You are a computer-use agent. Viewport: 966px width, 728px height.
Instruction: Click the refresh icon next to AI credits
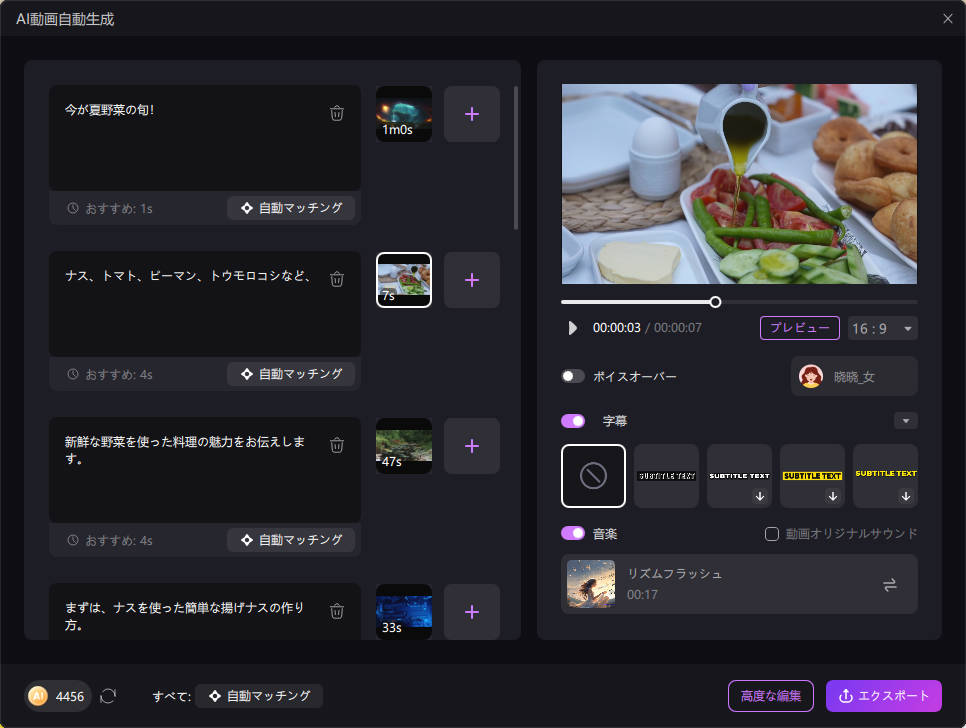[x=108, y=696]
